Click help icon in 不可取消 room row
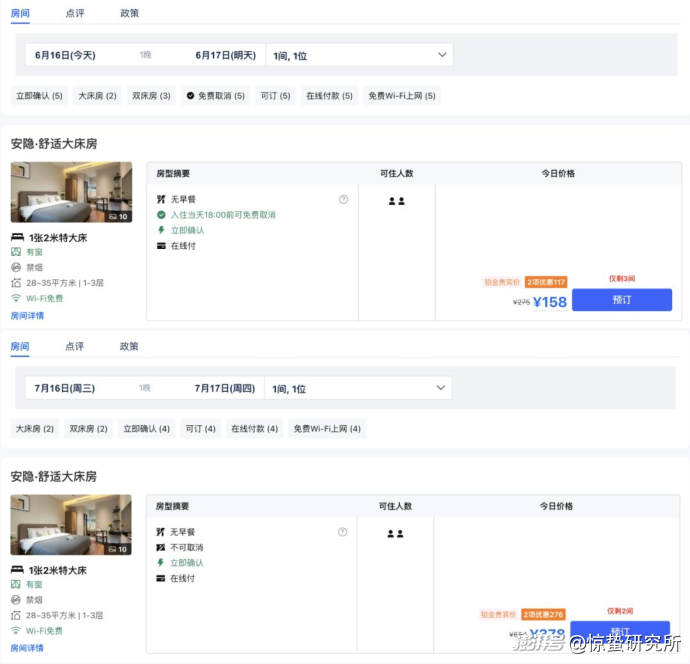Viewport: 690px width, 664px height. point(343,532)
